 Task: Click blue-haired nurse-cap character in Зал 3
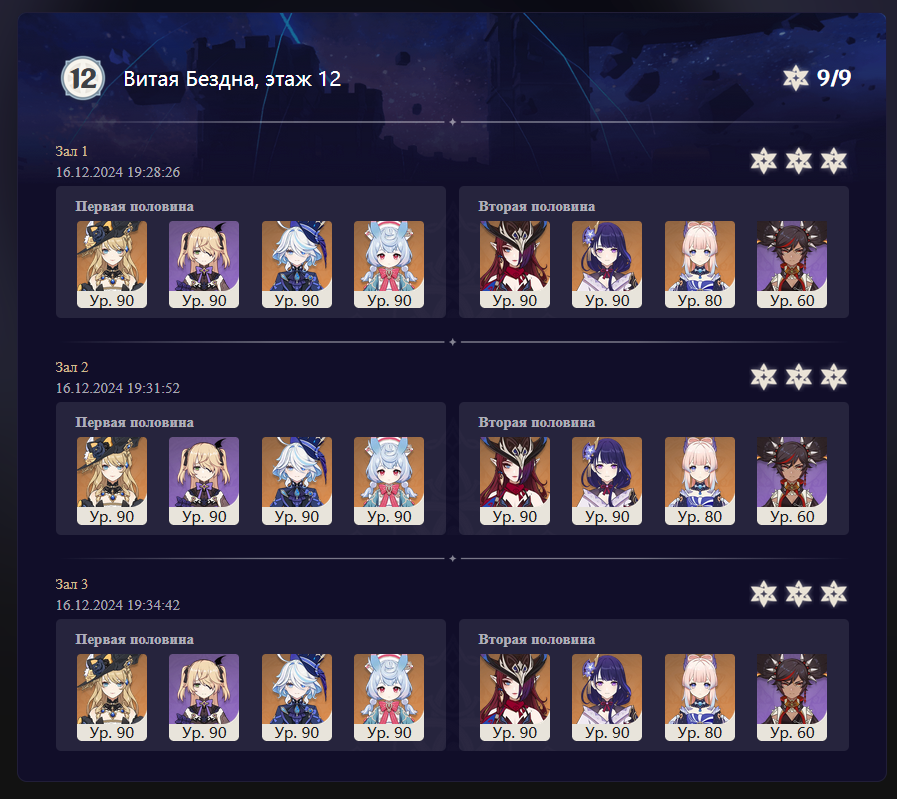389,697
